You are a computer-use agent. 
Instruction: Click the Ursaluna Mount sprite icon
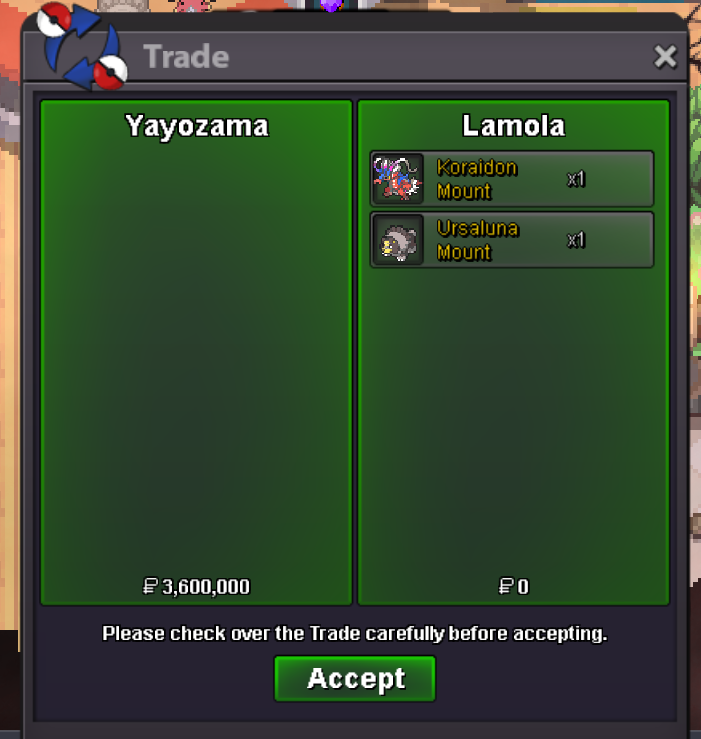397,240
